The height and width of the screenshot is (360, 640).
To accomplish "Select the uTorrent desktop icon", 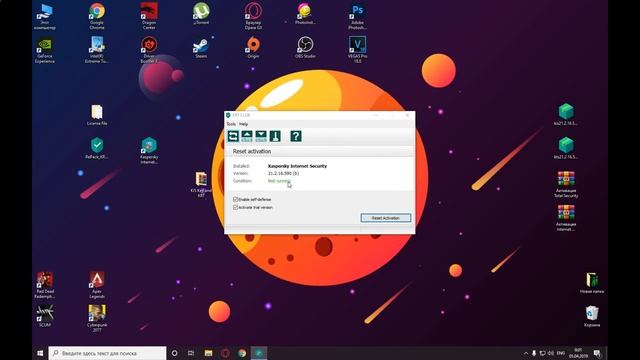I will [x=201, y=13].
